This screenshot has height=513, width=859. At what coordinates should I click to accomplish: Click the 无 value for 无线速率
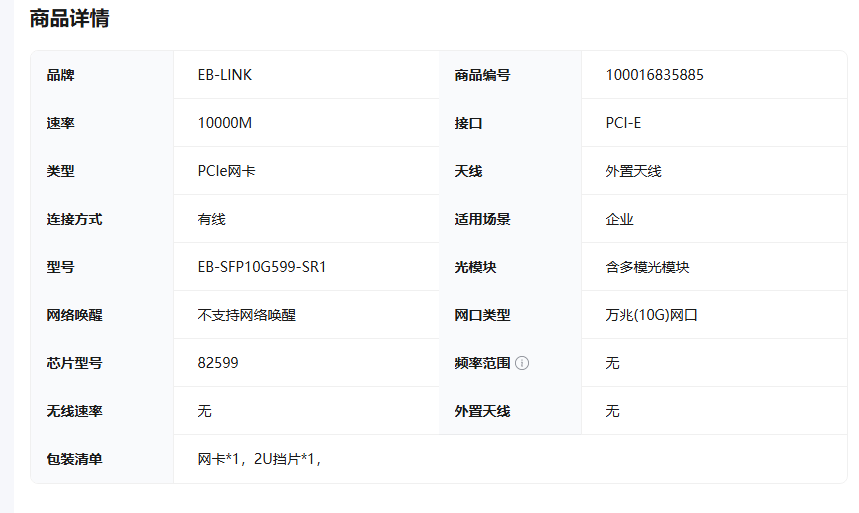coord(204,411)
